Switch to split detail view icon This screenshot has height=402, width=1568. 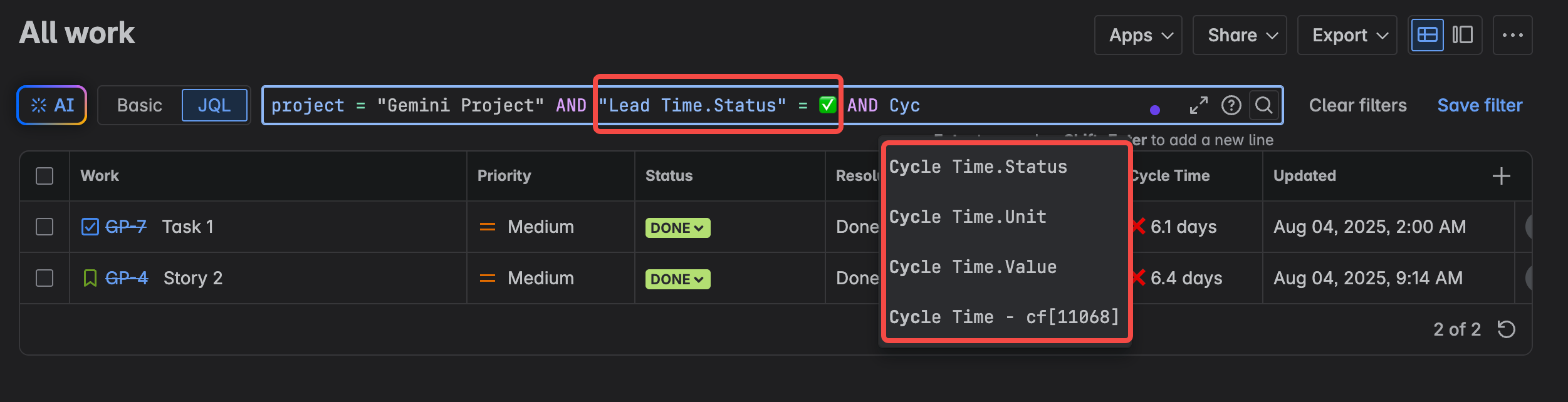pos(1463,35)
